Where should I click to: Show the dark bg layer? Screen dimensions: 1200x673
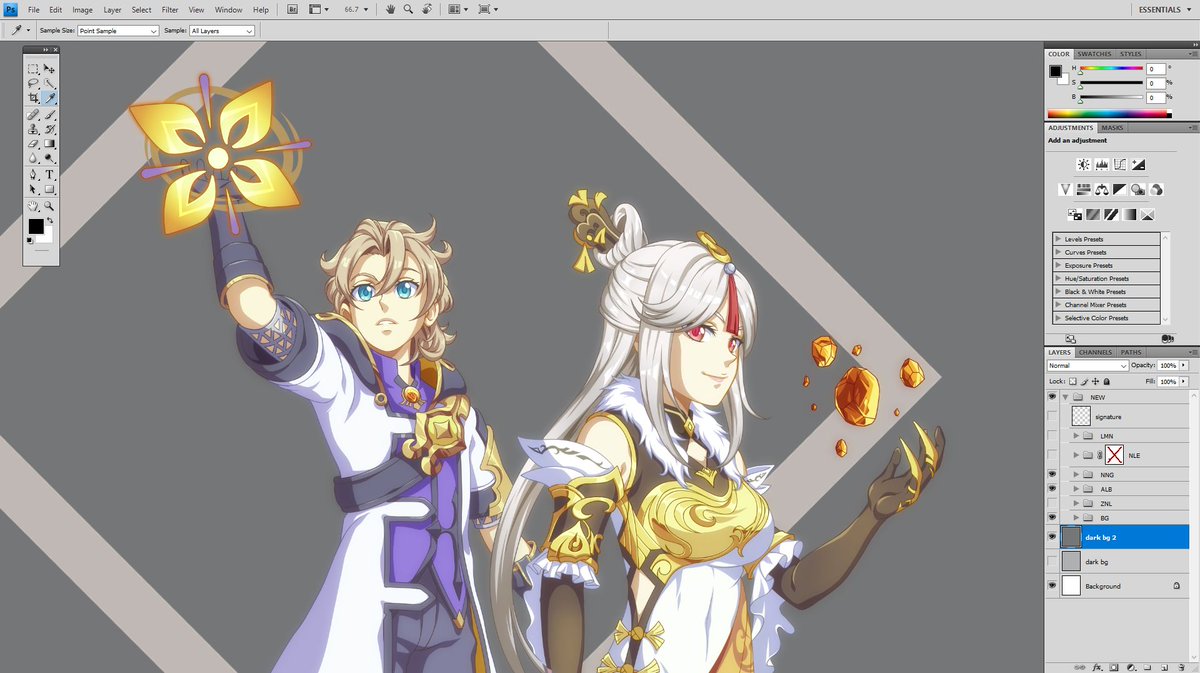[x=1052, y=562]
